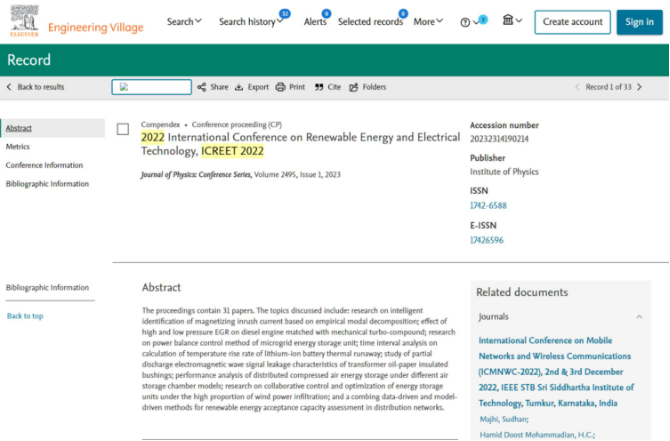
Task: Click the Create account button
Action: tap(572, 22)
